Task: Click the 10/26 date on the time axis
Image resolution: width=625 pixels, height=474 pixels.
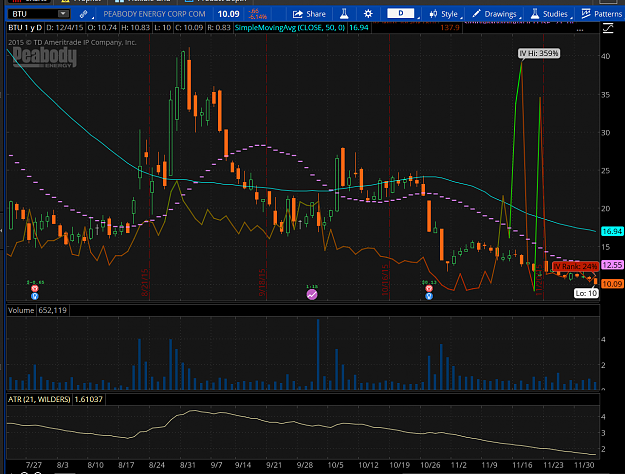Action: 430,465
